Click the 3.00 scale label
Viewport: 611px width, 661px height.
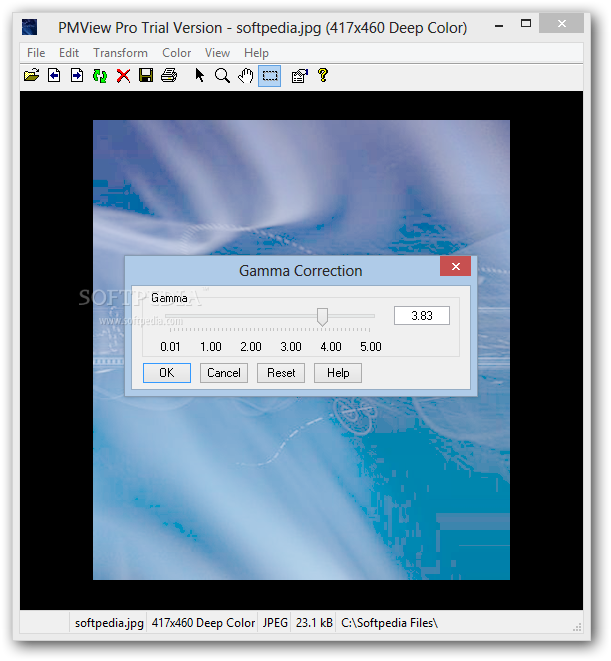pyautogui.click(x=291, y=347)
